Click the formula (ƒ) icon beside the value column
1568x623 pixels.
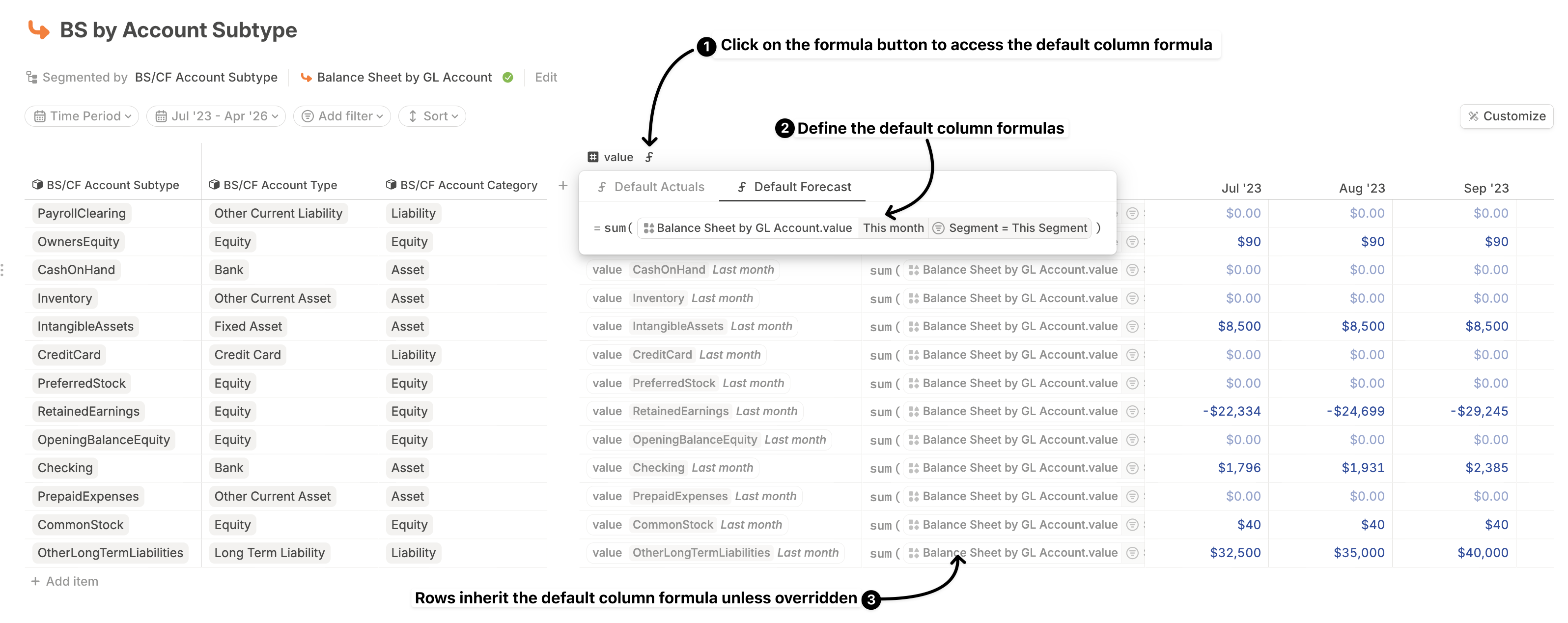click(649, 157)
